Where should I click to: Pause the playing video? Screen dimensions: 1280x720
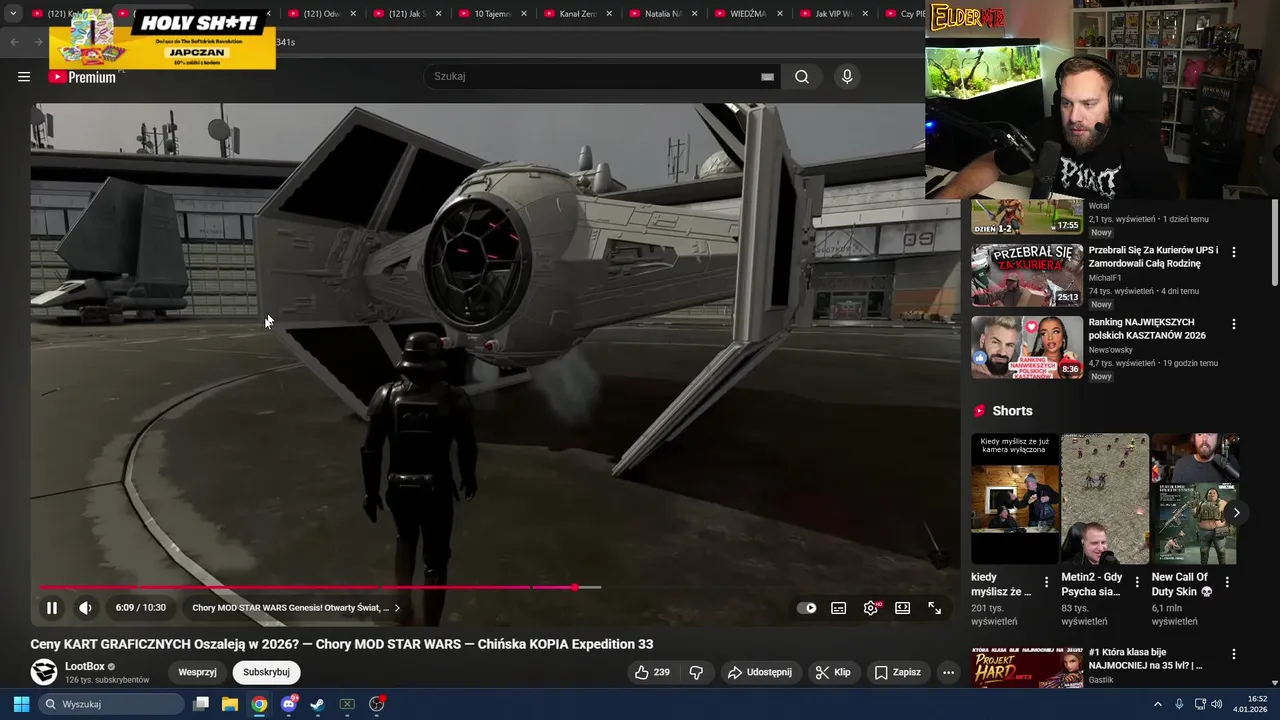tap(52, 608)
